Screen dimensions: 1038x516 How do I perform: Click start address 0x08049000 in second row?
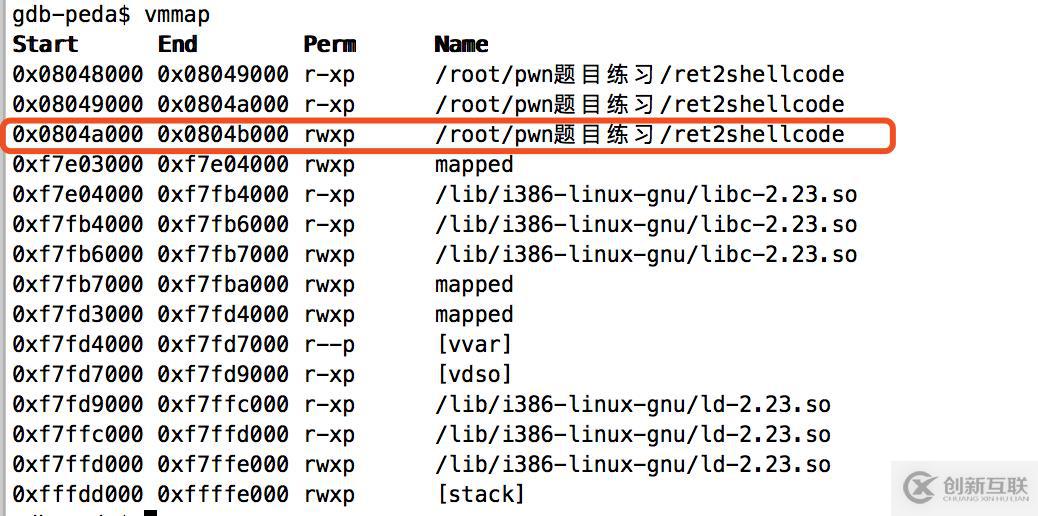(x=77, y=104)
